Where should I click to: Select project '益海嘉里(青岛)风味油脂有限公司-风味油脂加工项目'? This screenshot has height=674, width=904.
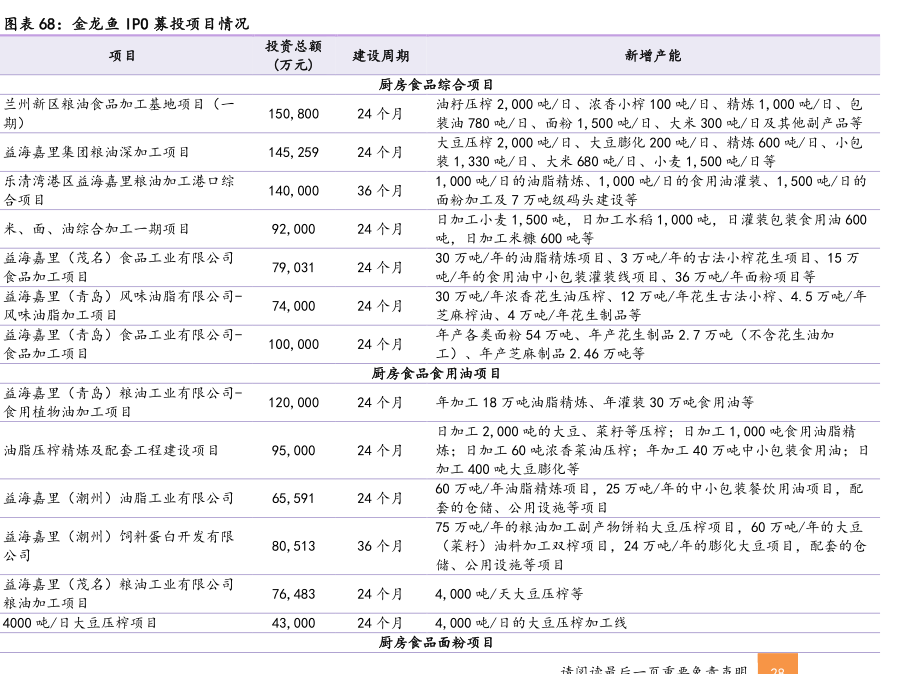tap(123, 306)
